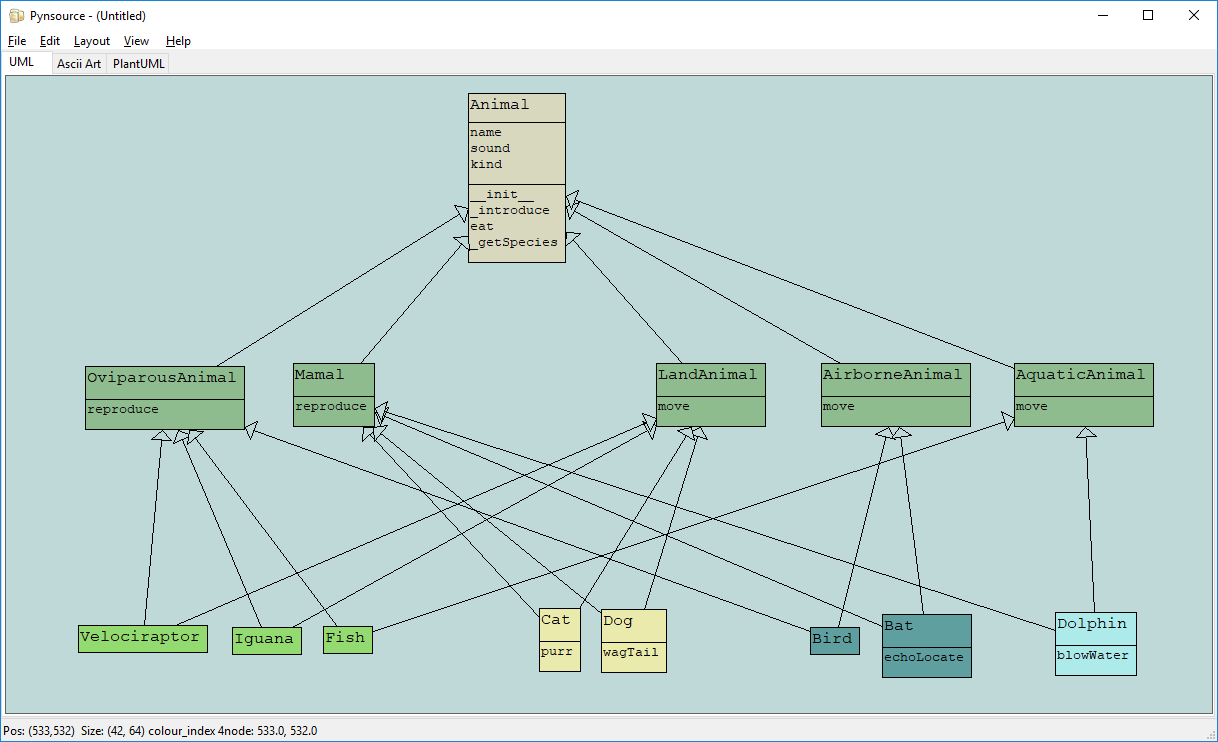Switch to the Ascii Art tab
Screen dimensions: 1218x742
pyautogui.click(x=79, y=64)
